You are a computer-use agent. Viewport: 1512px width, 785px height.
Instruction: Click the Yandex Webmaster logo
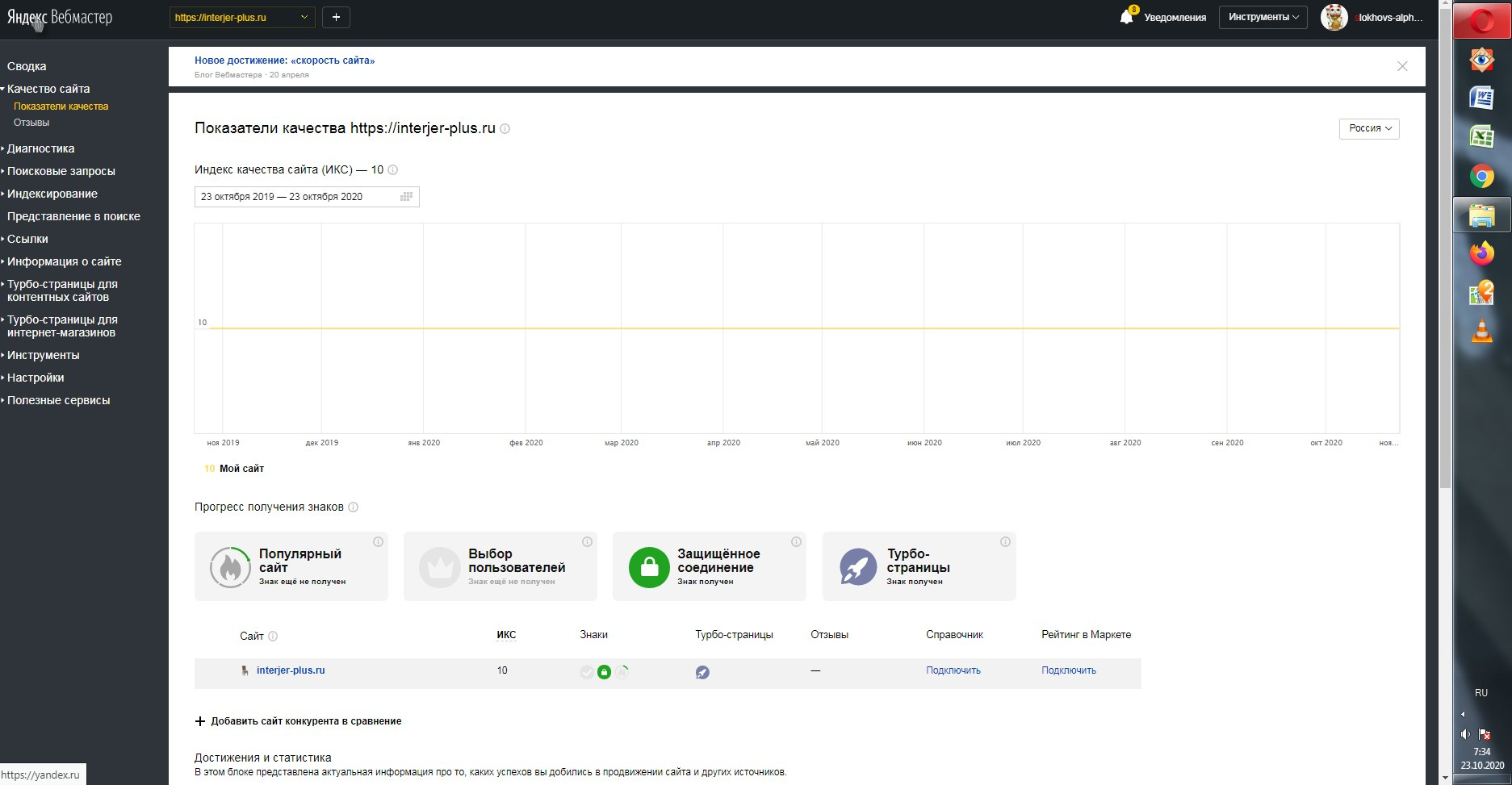pyautogui.click(x=60, y=18)
